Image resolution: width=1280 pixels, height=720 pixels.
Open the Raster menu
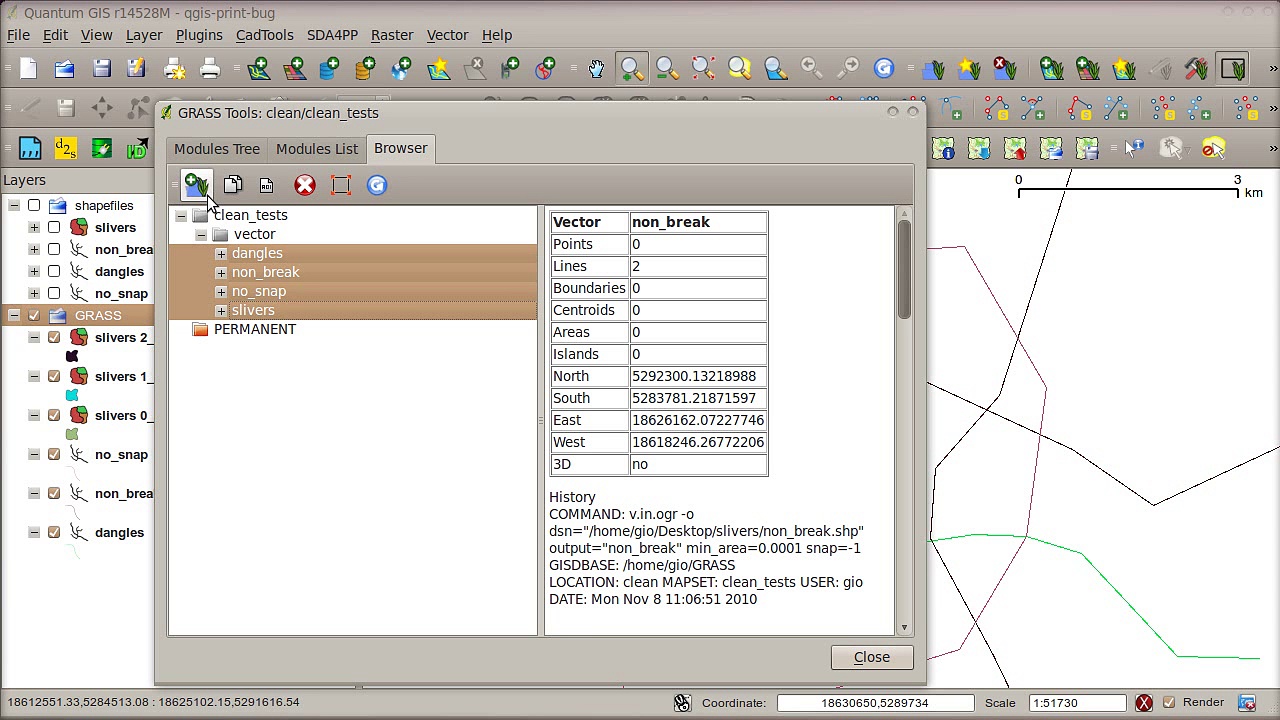pyautogui.click(x=392, y=35)
